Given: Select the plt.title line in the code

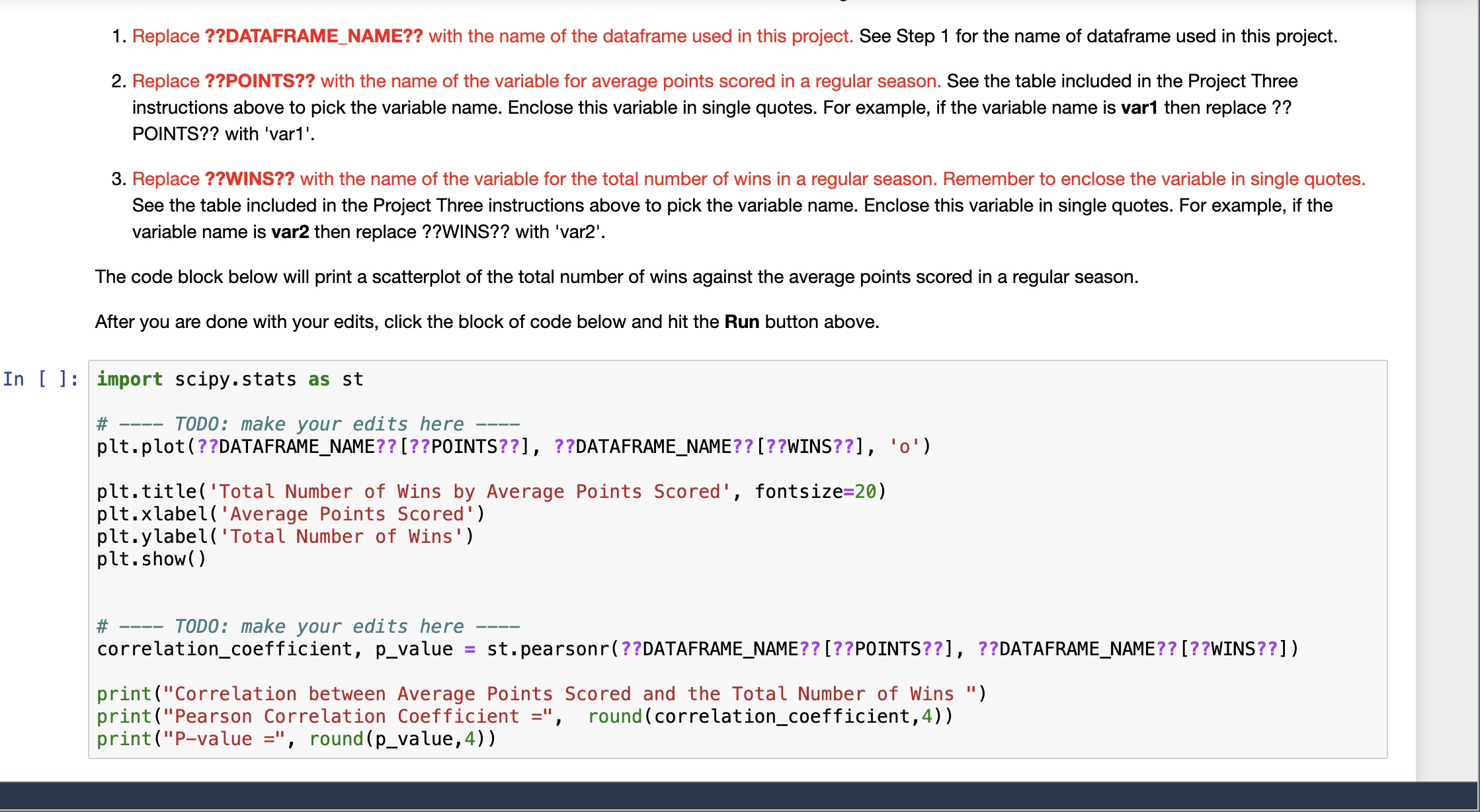Looking at the screenshot, I should 489,491.
